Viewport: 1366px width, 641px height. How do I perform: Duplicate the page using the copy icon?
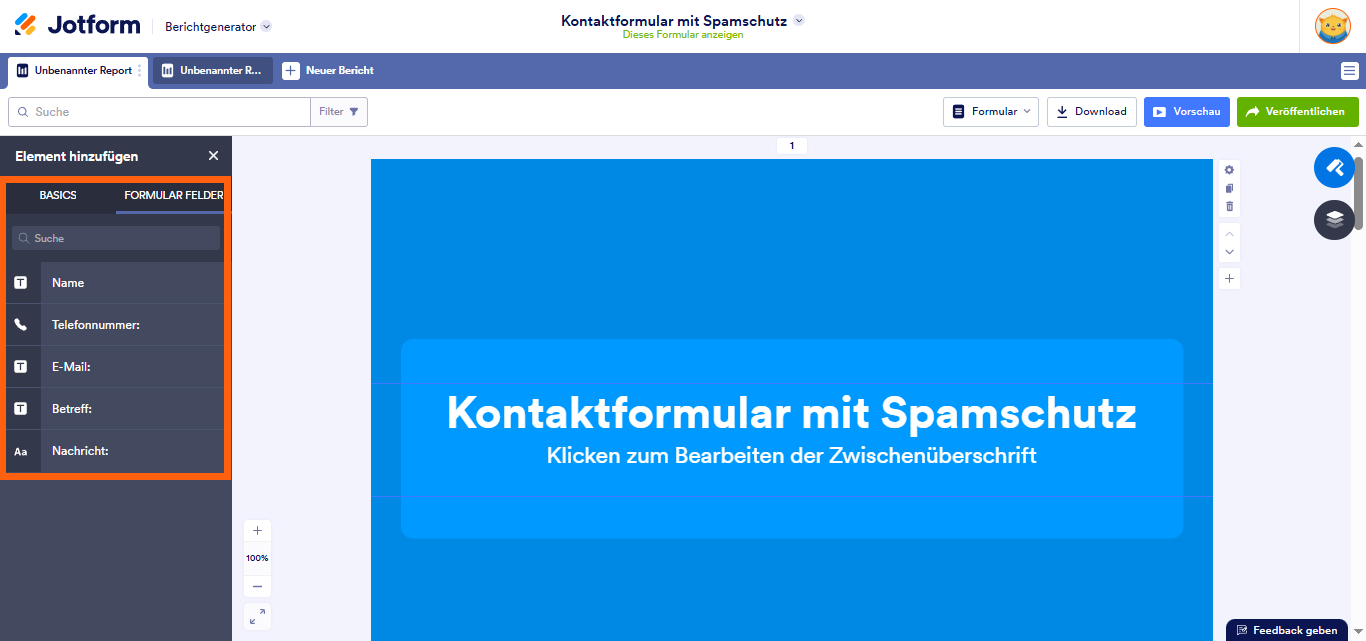click(1229, 188)
